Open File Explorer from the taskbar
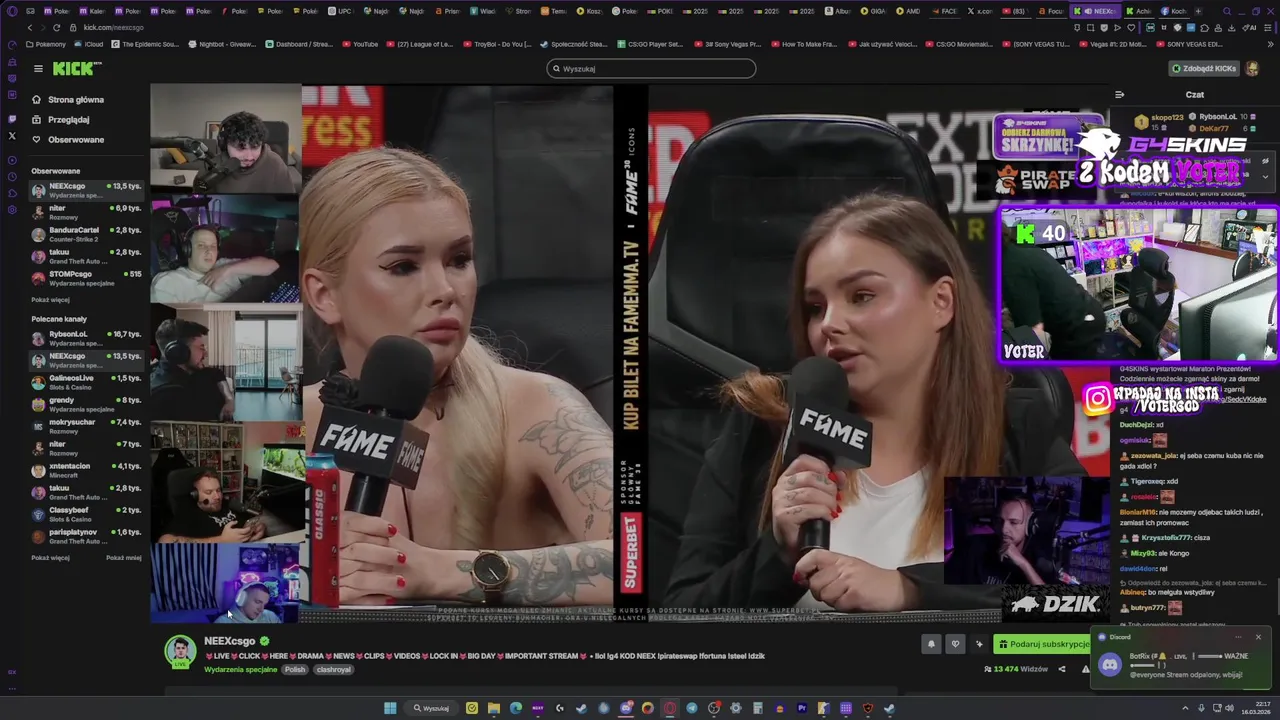Image resolution: width=1280 pixels, height=720 pixels. pyautogui.click(x=494, y=708)
